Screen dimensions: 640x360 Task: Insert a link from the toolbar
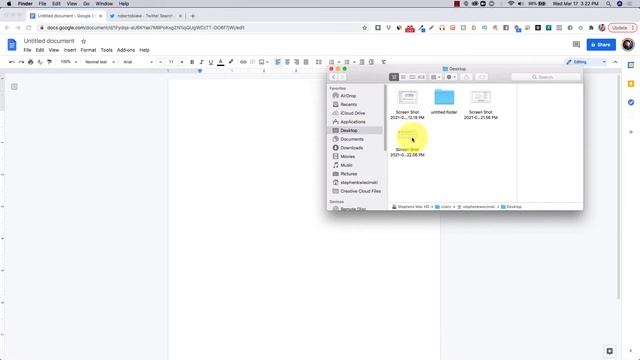pos(243,62)
